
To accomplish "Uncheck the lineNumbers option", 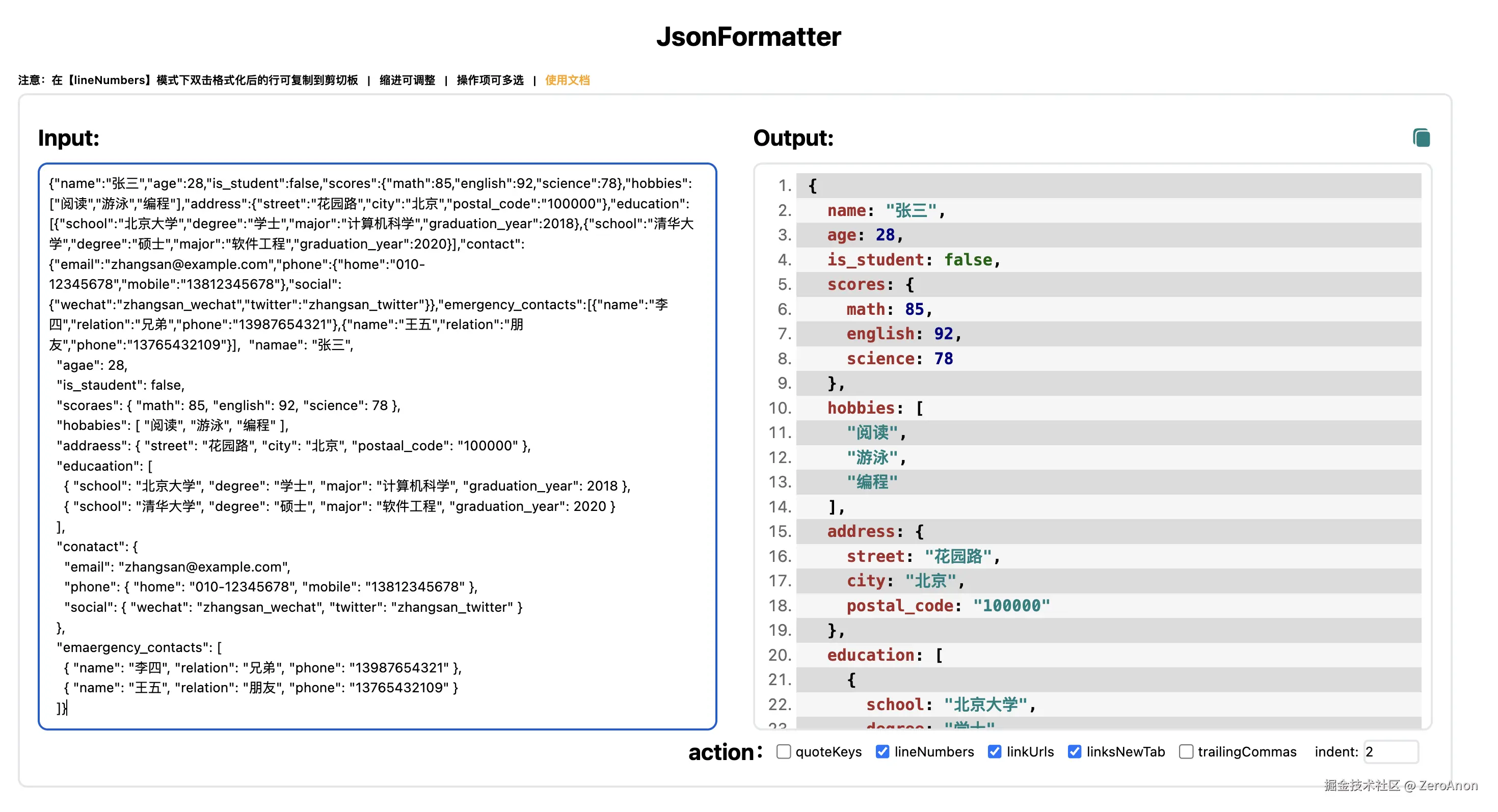I will coord(882,751).
